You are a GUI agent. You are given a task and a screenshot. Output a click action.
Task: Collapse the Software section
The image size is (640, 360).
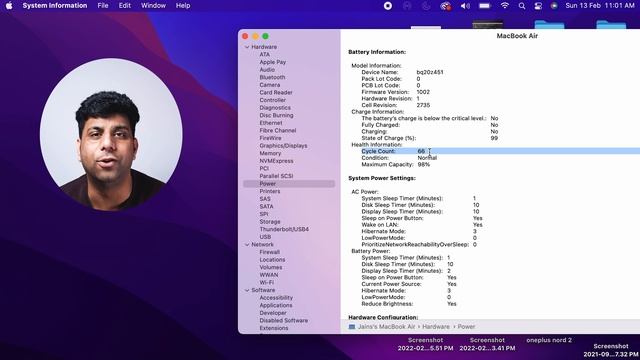(247, 290)
